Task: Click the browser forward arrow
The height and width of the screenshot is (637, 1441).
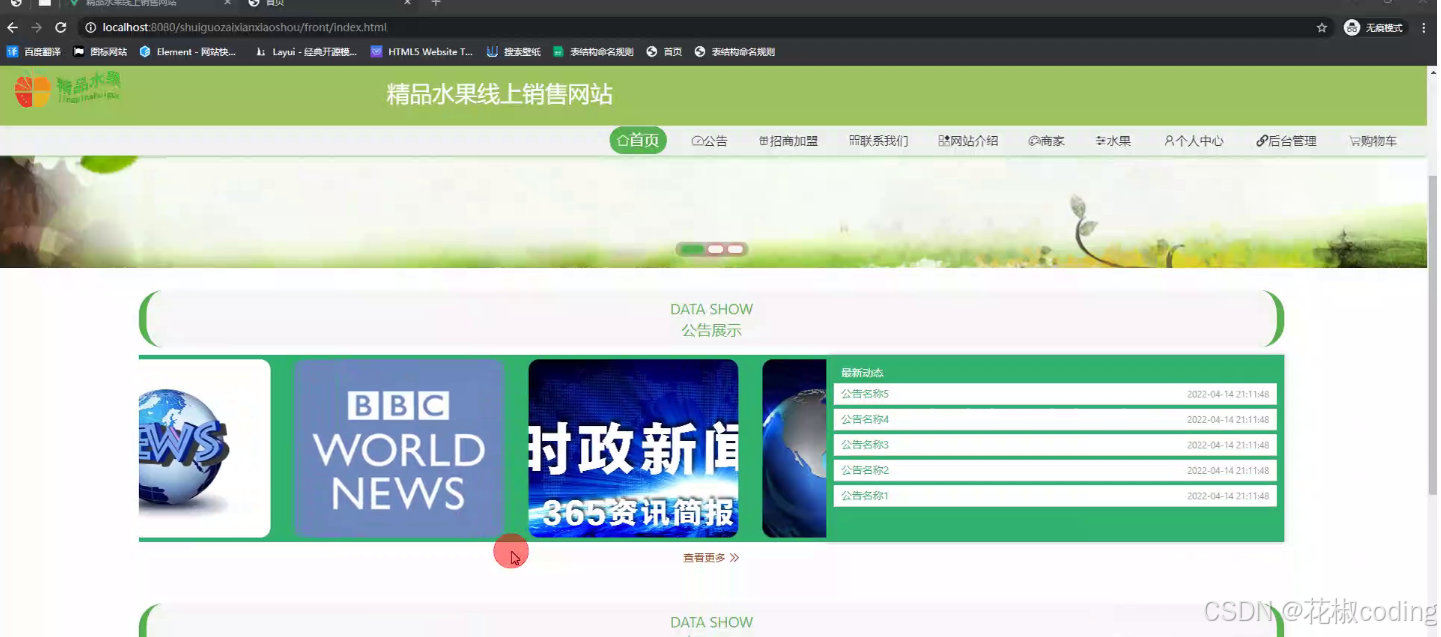Action: (x=36, y=28)
